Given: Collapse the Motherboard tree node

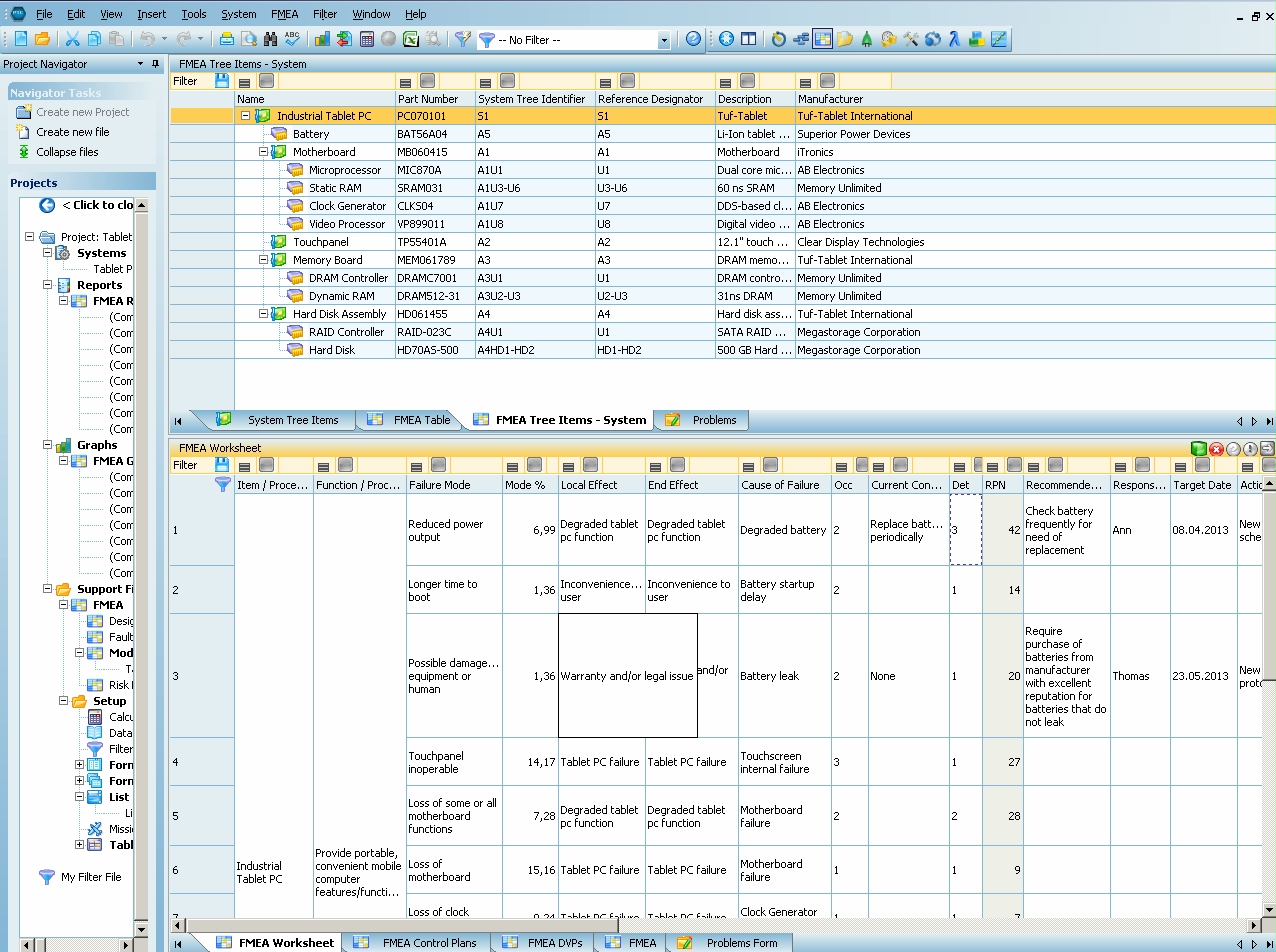Looking at the screenshot, I should [262, 152].
